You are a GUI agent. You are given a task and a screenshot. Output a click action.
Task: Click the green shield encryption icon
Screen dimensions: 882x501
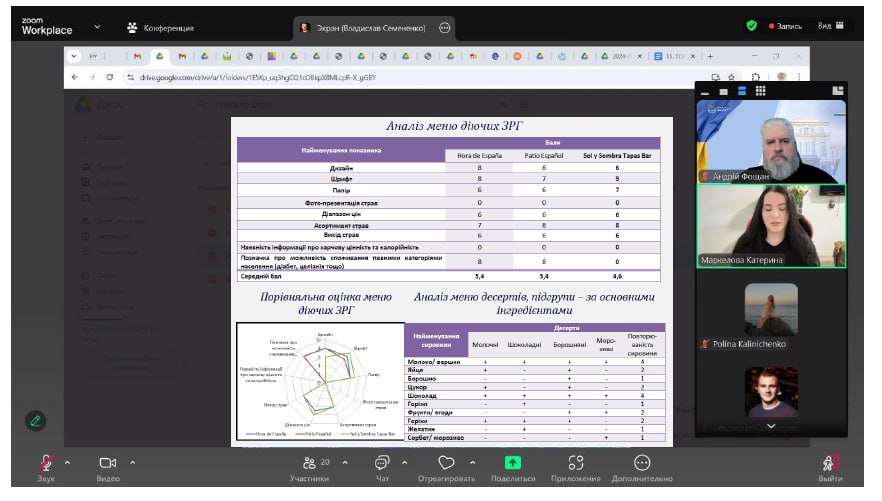pyautogui.click(x=752, y=26)
